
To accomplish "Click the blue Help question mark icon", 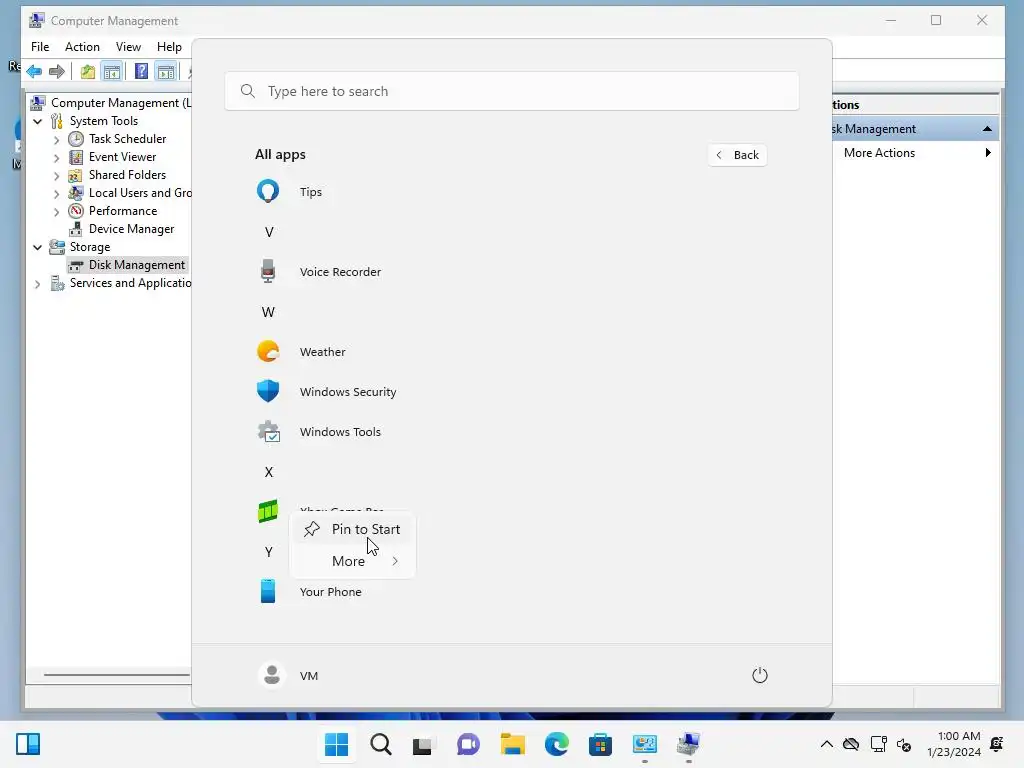I will click(x=141, y=71).
